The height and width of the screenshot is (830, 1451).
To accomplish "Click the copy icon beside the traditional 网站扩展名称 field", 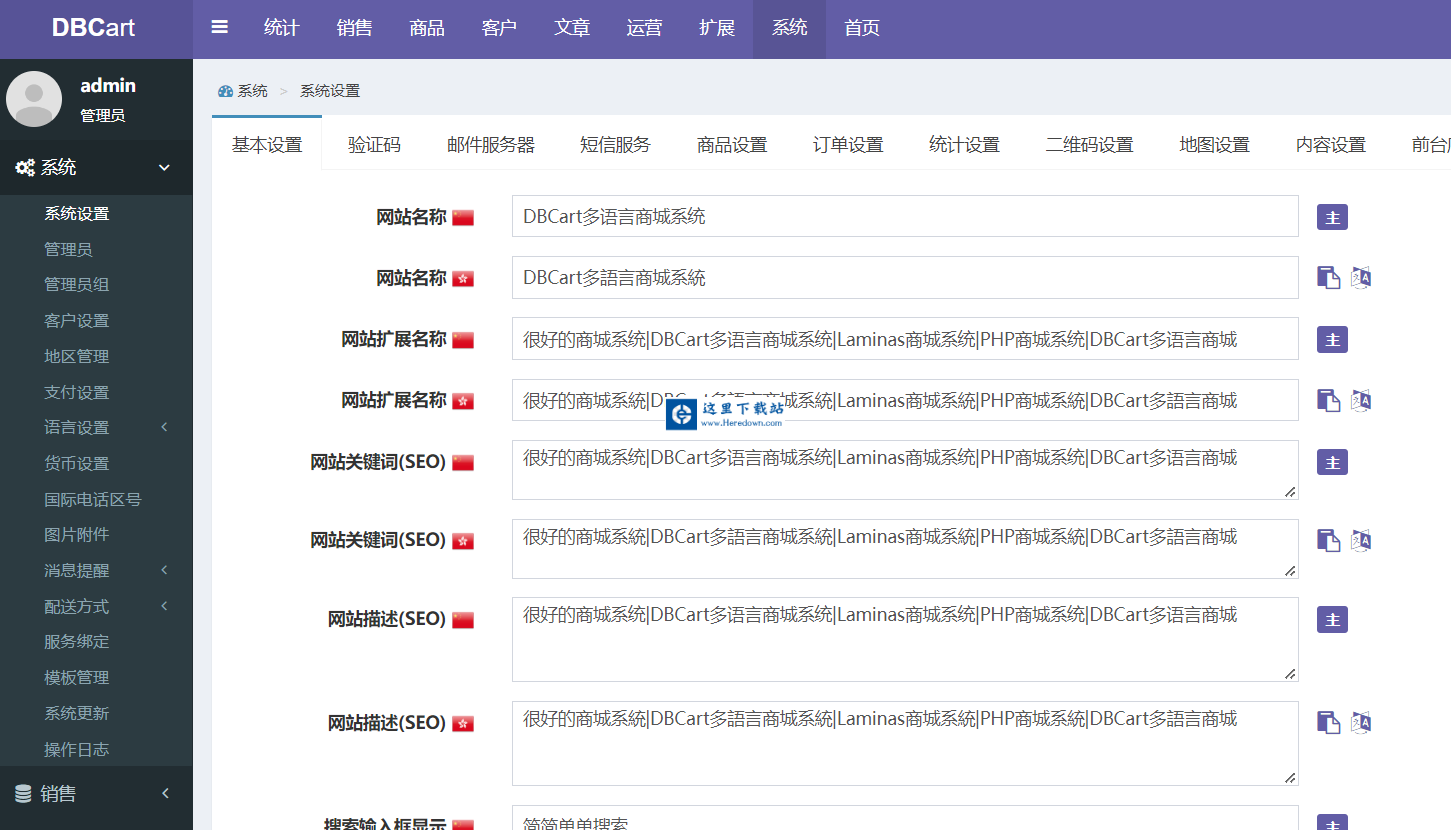I will (x=1328, y=401).
